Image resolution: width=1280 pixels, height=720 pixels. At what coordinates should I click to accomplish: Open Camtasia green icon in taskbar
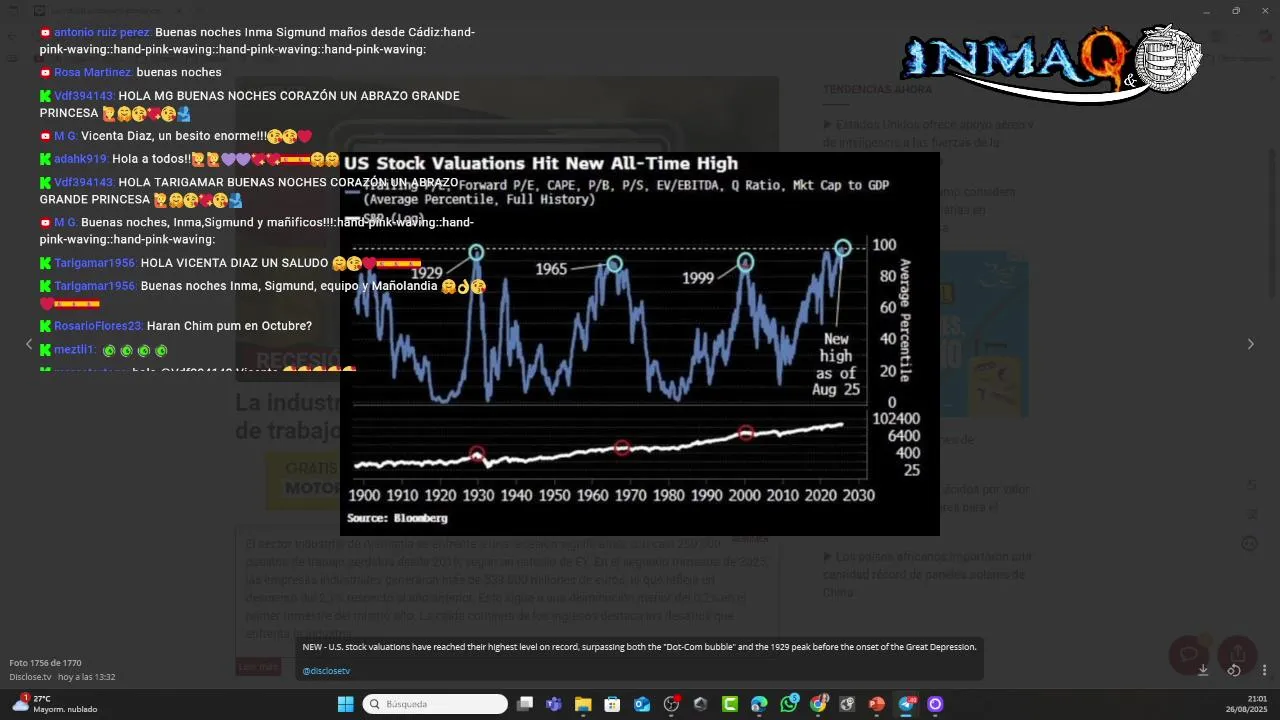coord(730,704)
